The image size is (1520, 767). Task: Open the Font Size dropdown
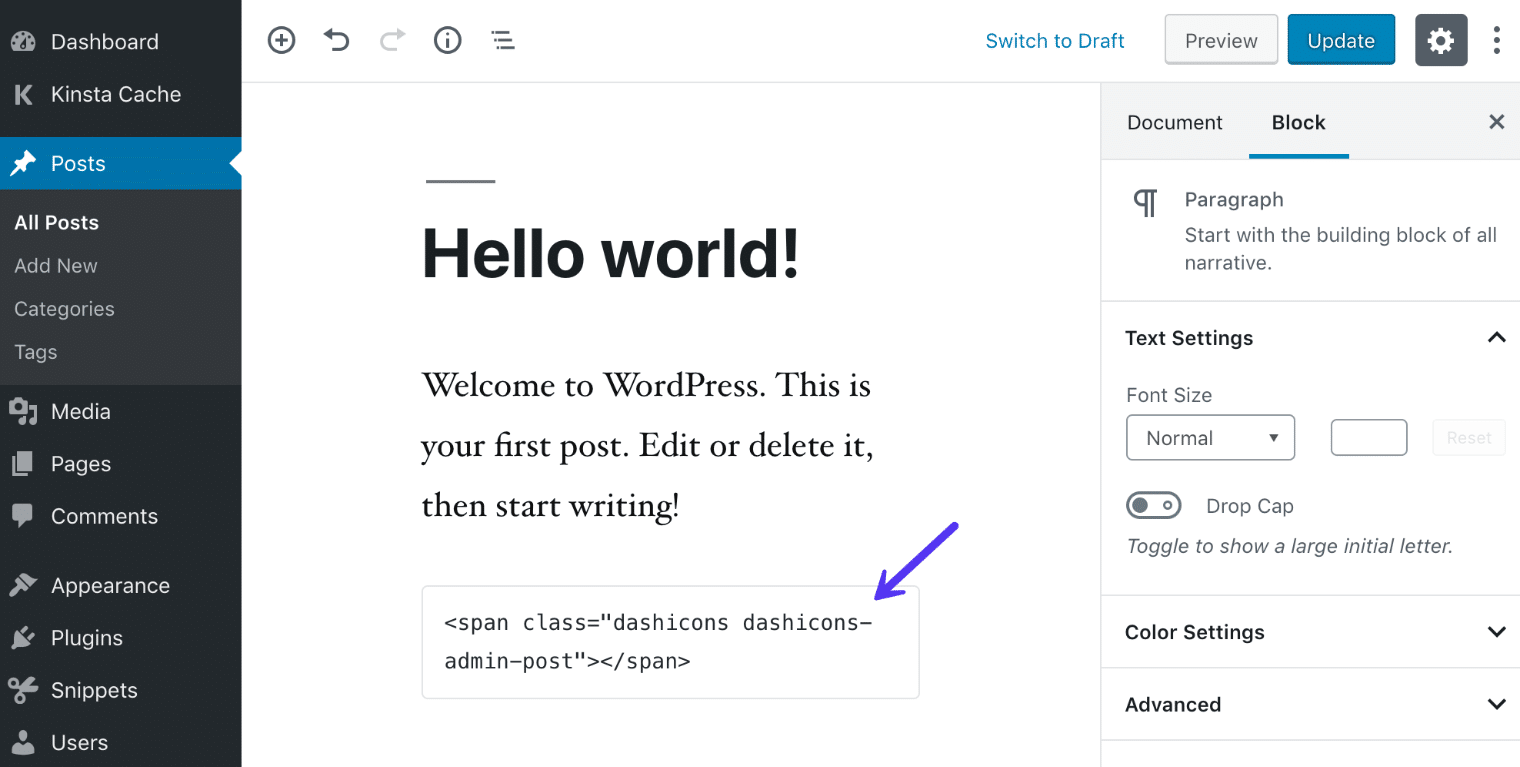coord(1210,437)
